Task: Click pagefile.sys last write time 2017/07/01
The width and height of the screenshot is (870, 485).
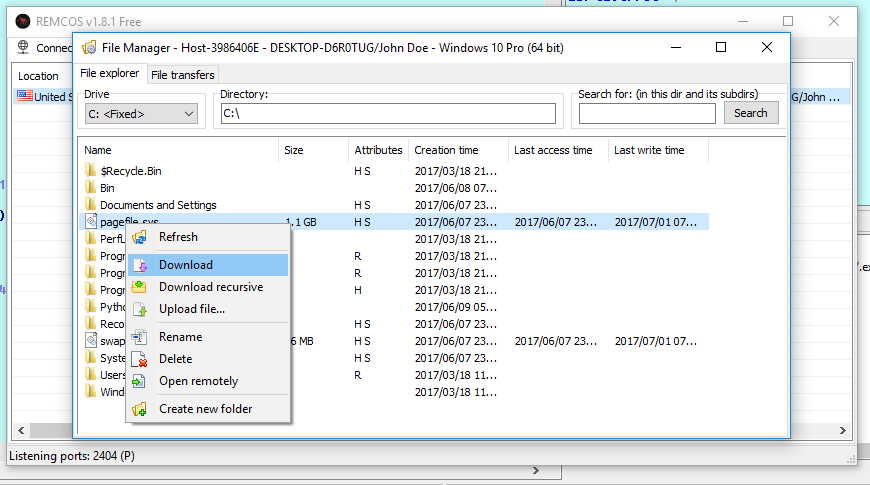Action: [x=655, y=223]
